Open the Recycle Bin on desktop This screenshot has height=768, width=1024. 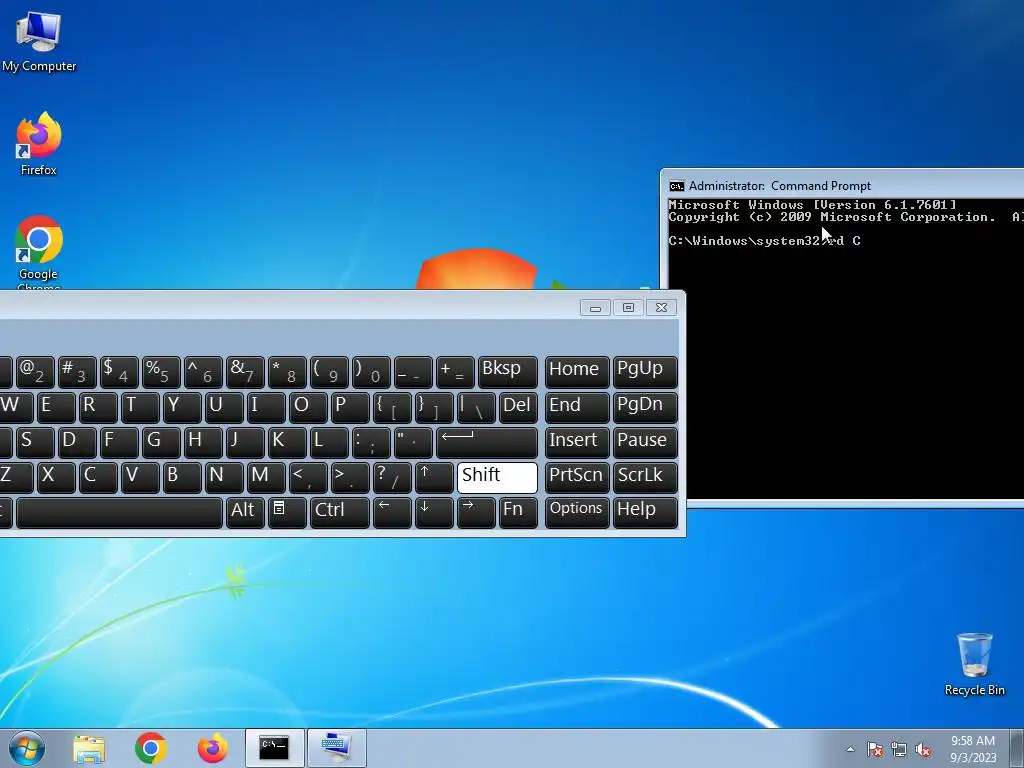pyautogui.click(x=974, y=664)
